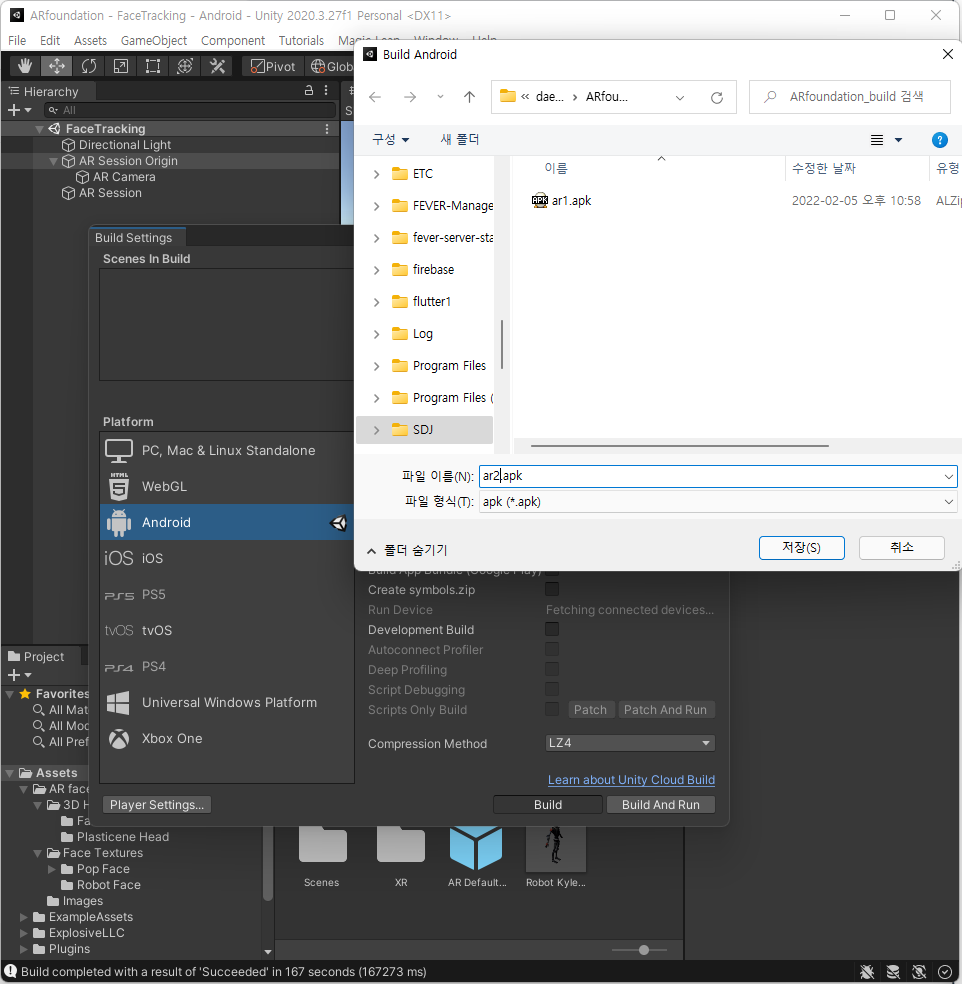Image resolution: width=962 pixels, height=984 pixels.
Task: Select Universal Windows Platform
Action: point(227,702)
